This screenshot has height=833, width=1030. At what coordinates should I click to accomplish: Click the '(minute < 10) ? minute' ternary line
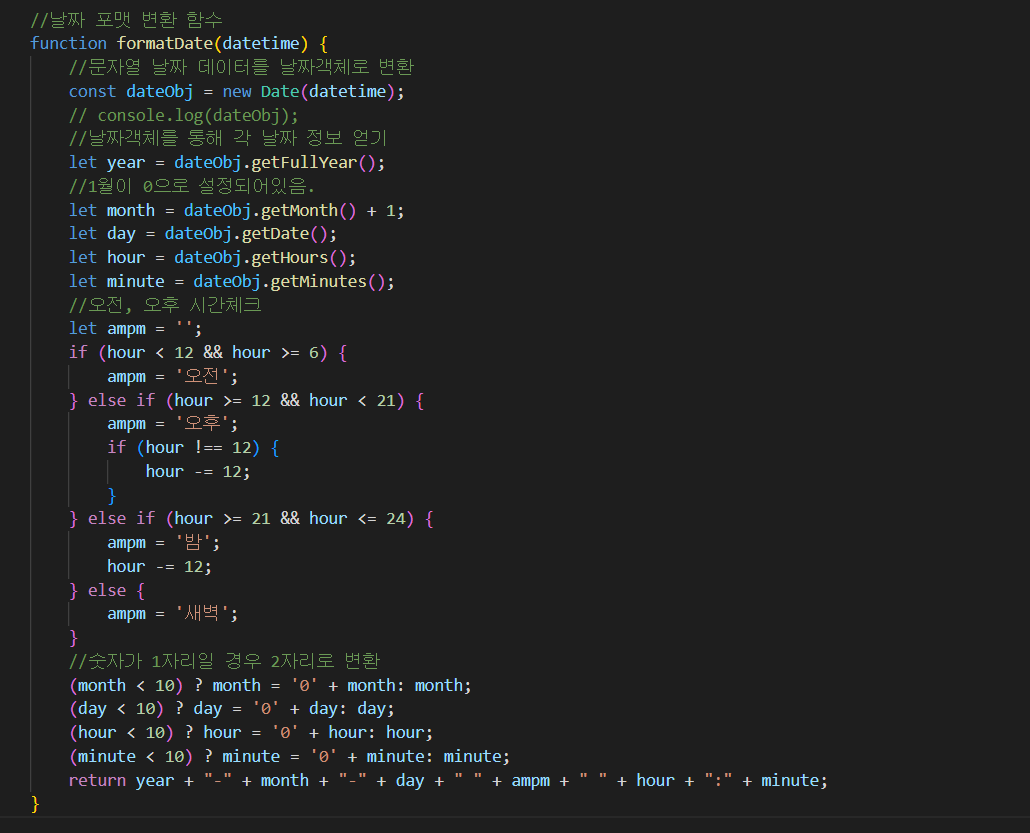click(289, 756)
